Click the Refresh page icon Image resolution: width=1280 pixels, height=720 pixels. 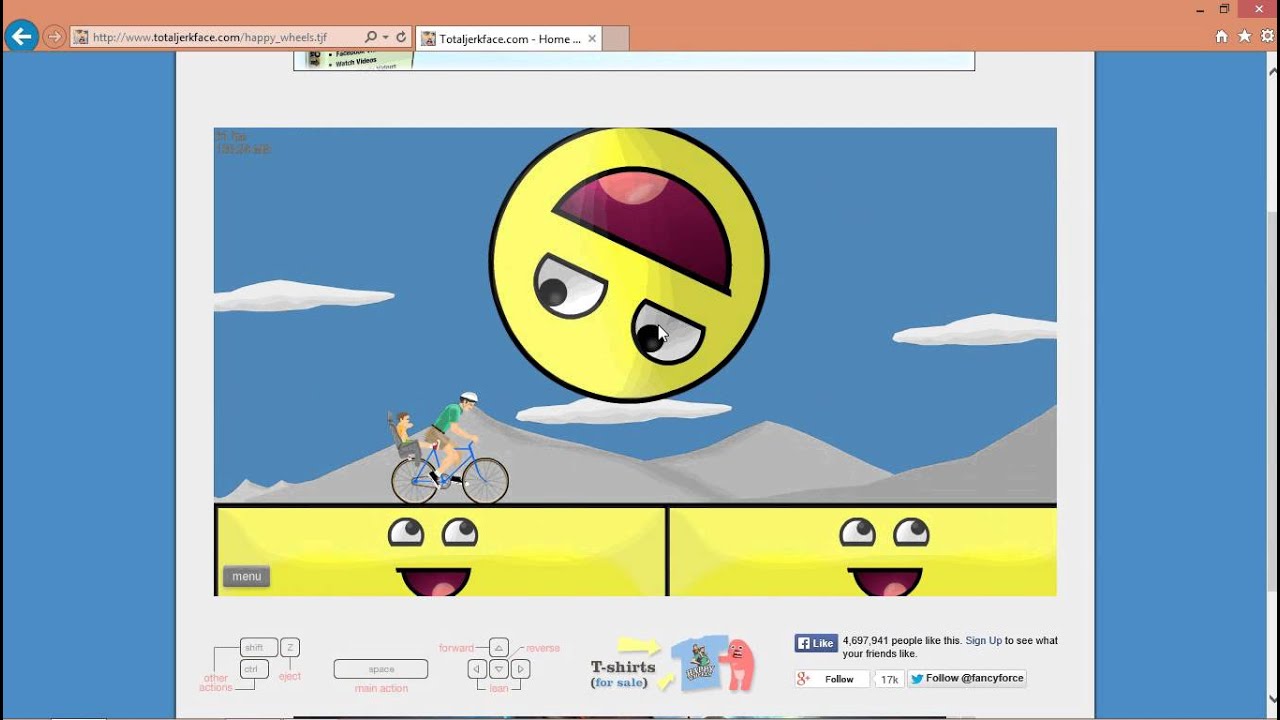(401, 38)
